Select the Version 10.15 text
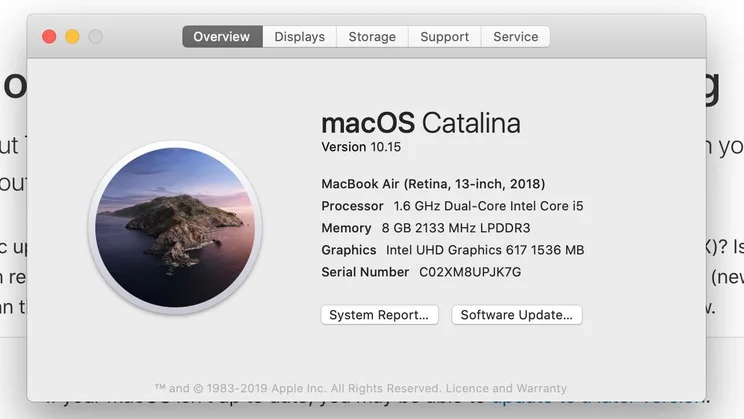The image size is (744, 419). [361, 147]
